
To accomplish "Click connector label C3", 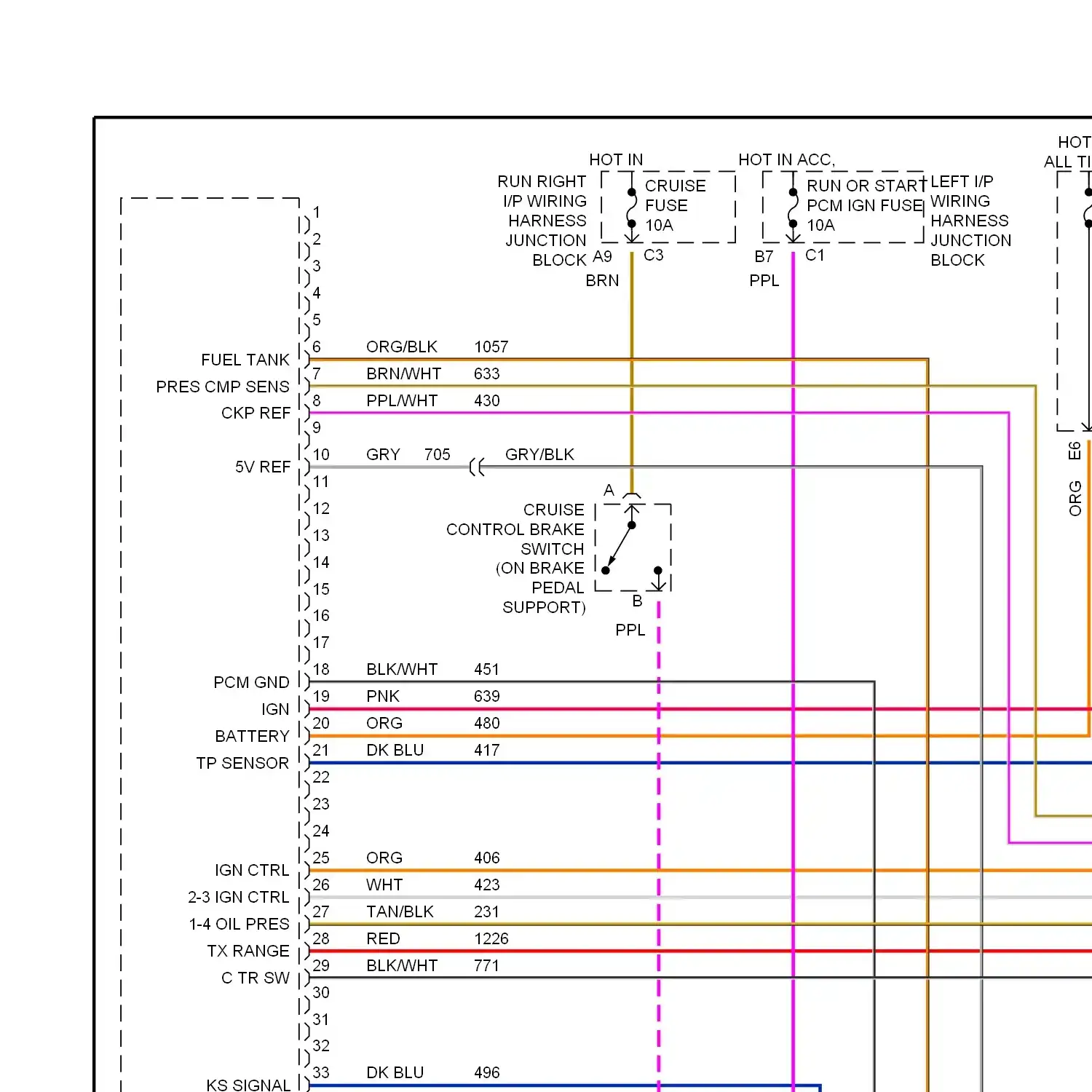I will 653,255.
